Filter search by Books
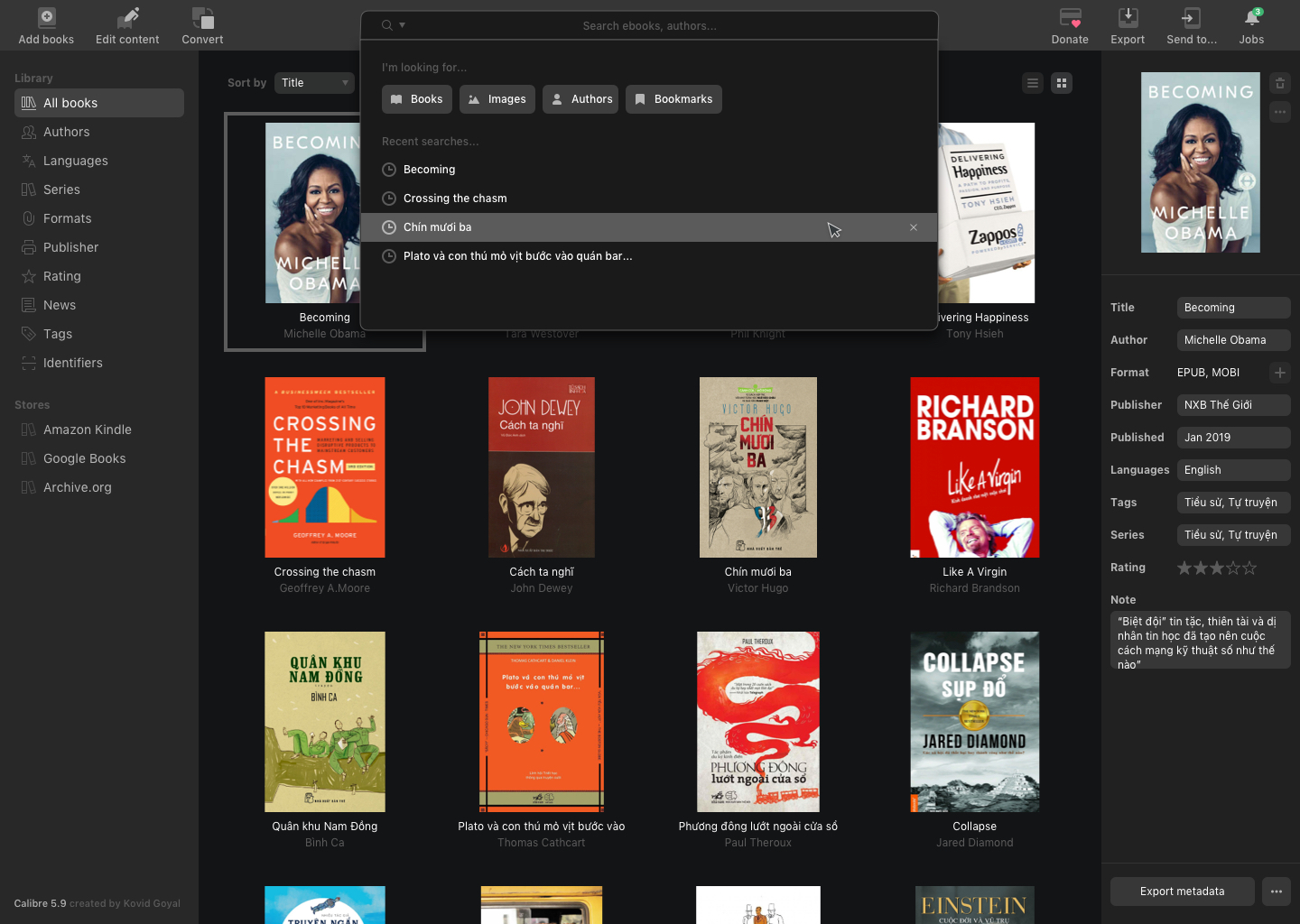 [417, 99]
